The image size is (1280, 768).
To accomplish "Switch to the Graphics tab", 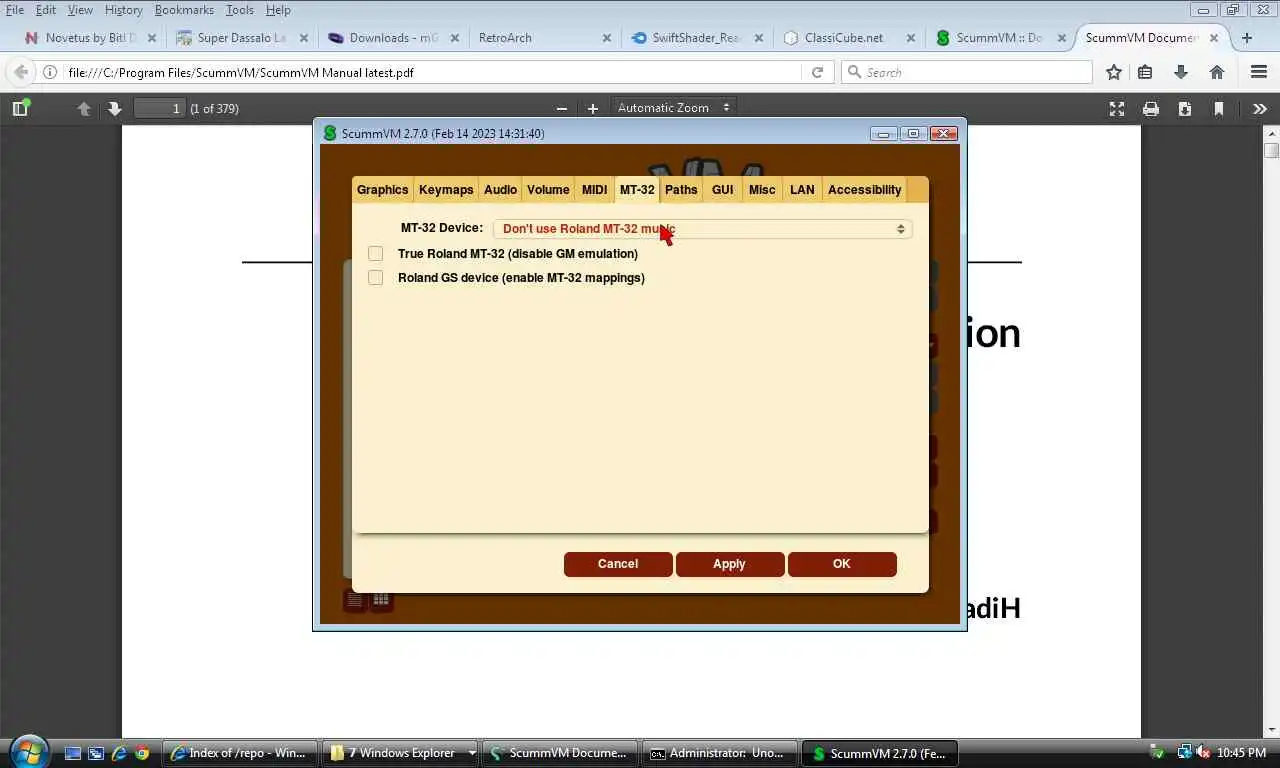I will pos(382,190).
